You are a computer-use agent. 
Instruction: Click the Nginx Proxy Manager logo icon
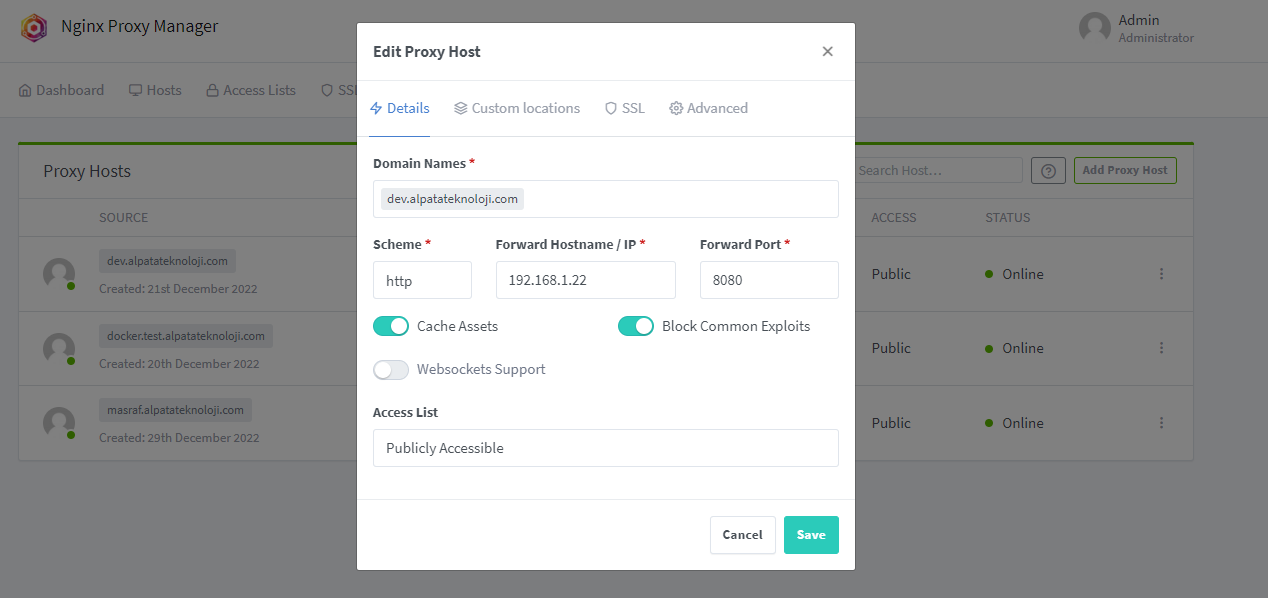34,27
